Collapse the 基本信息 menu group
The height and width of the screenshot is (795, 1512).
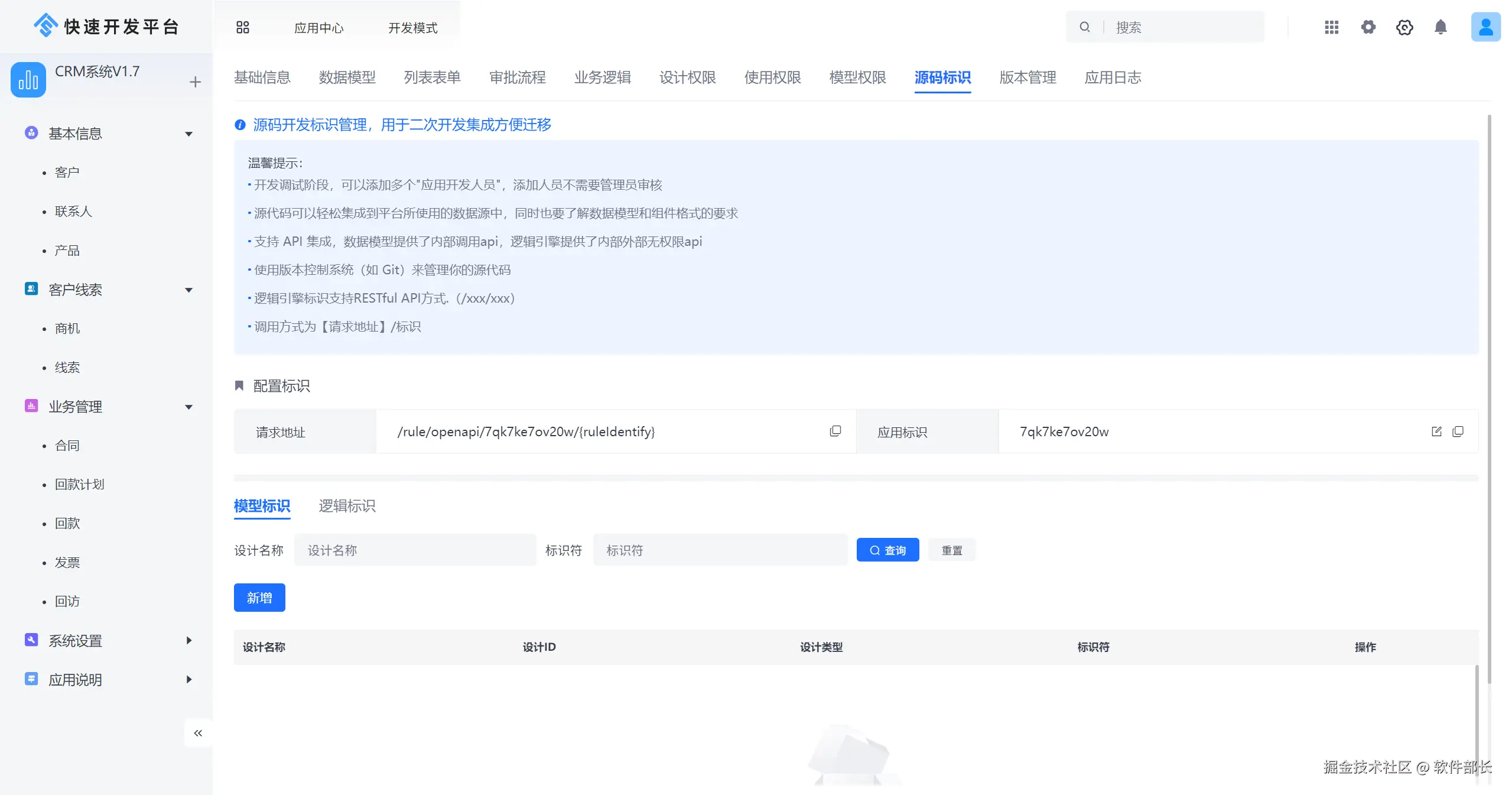pyautogui.click(x=189, y=134)
